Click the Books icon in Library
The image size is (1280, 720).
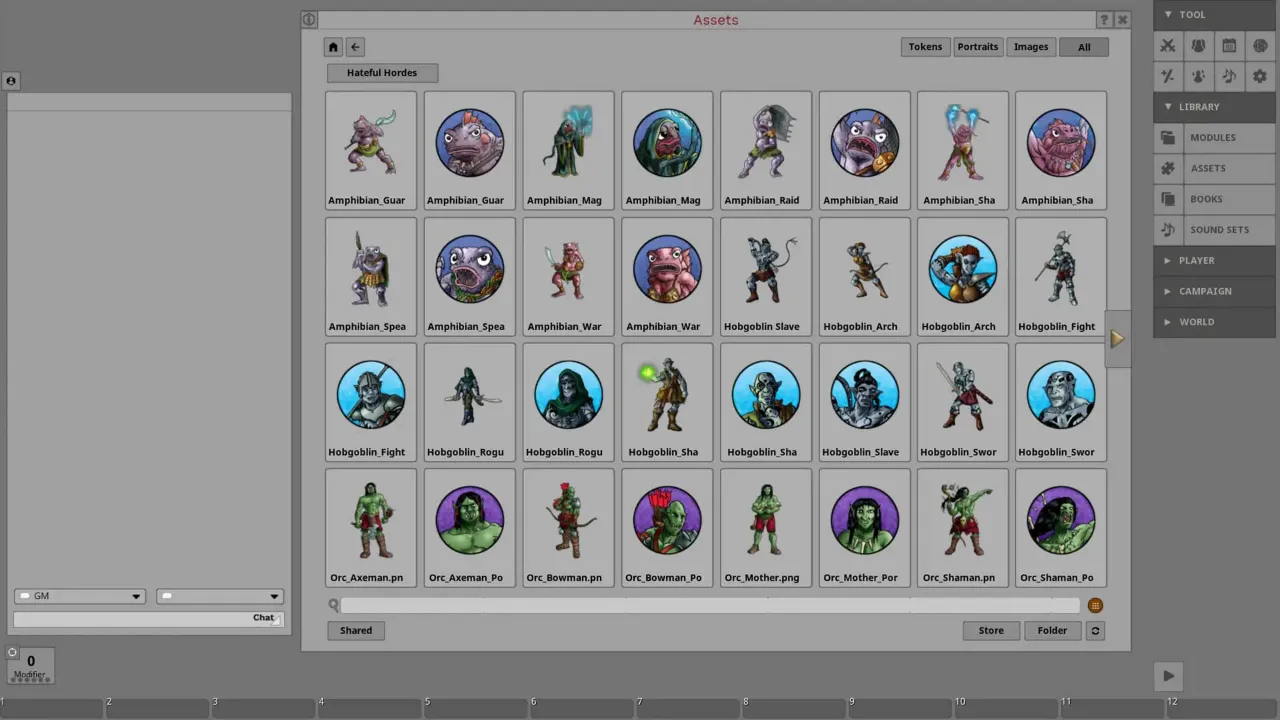coord(1168,199)
